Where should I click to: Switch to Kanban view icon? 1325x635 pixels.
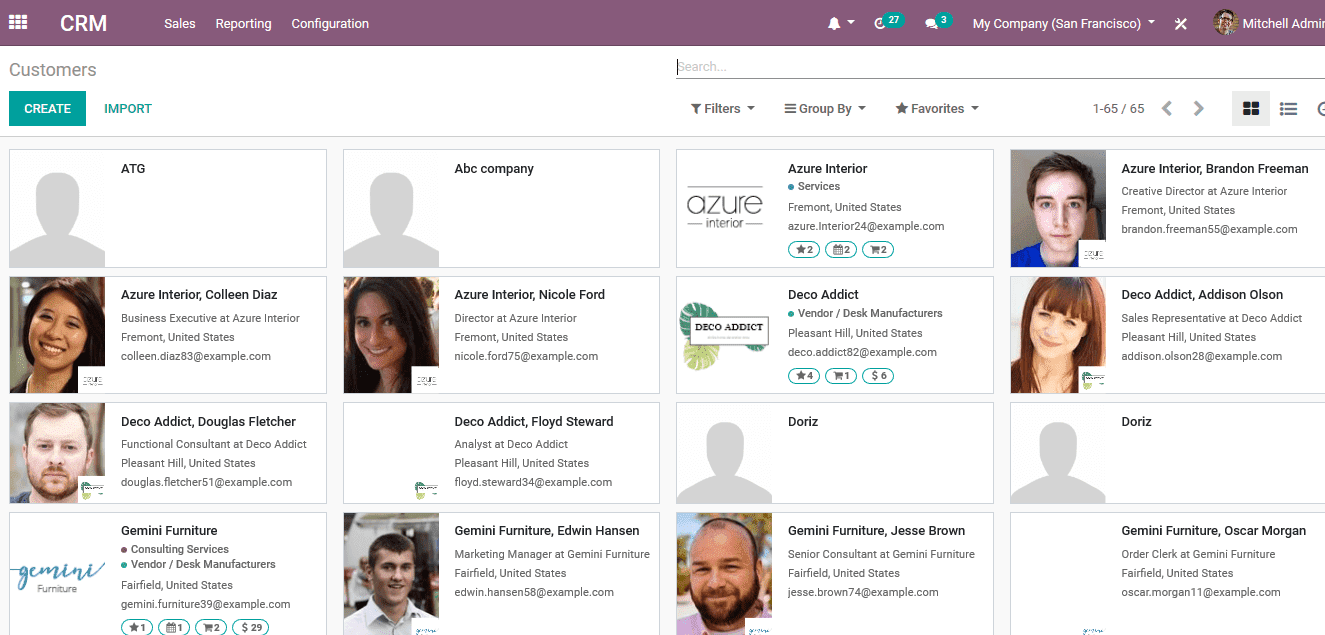[1250, 108]
